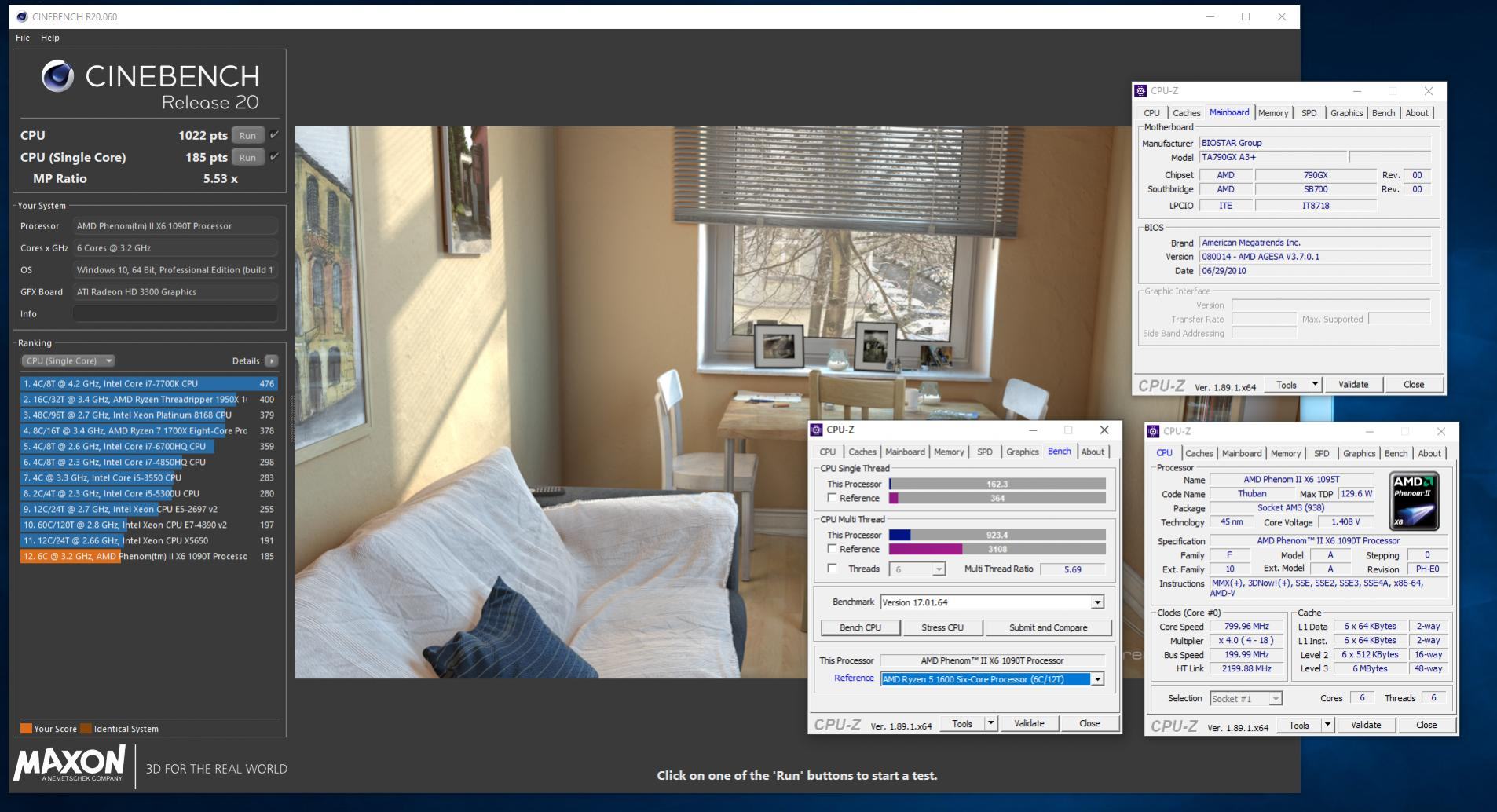Open Tools dropdown arrow in Bench window
This screenshot has height=812, width=1497.
(x=990, y=723)
